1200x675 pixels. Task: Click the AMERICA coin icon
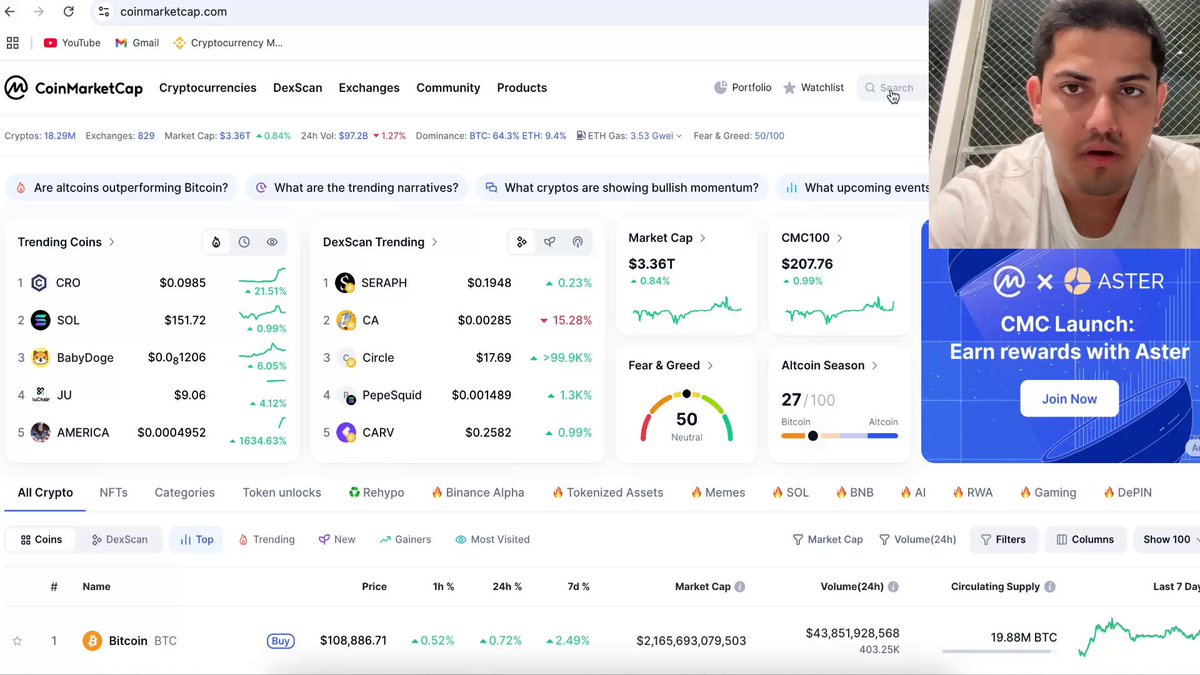[40, 433]
